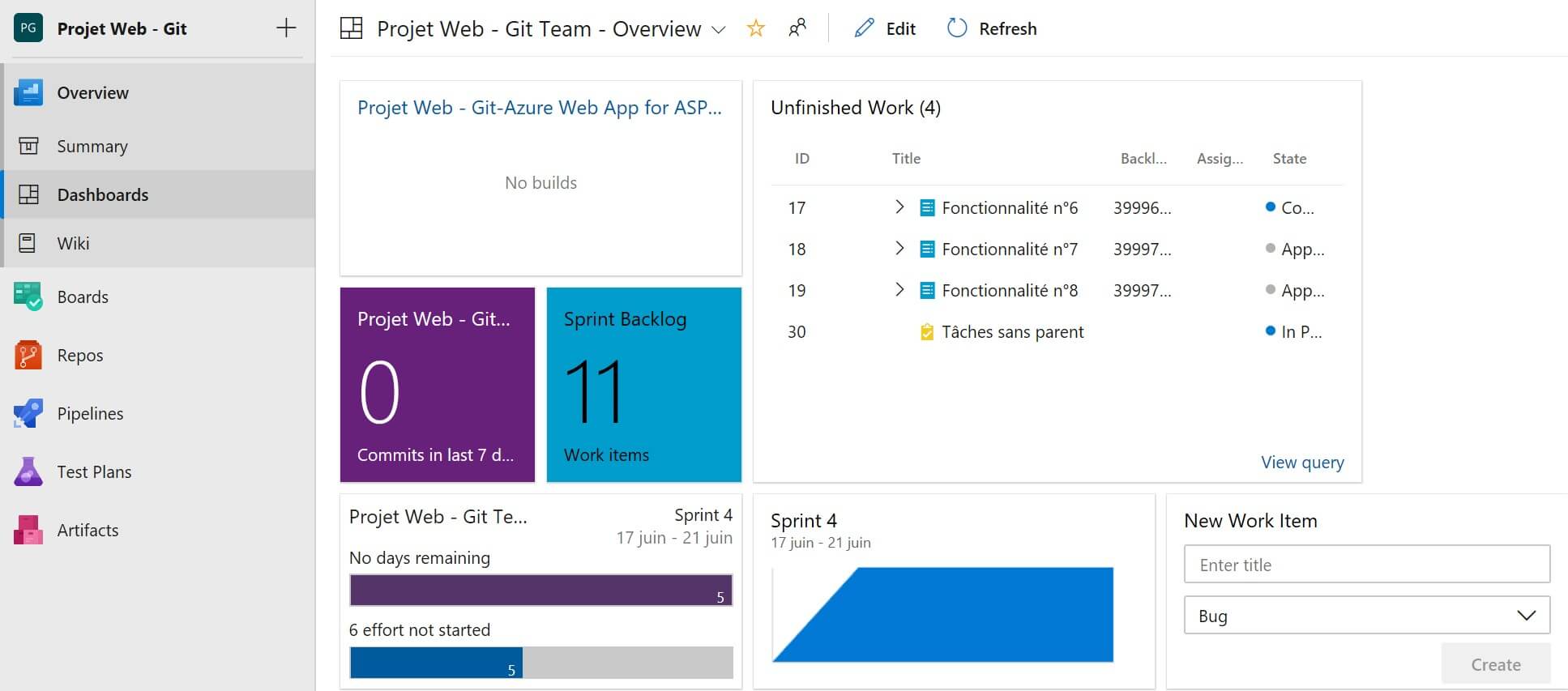Expand the dashboard selector chevron
Viewport: 1568px width, 691px height.
tap(718, 30)
